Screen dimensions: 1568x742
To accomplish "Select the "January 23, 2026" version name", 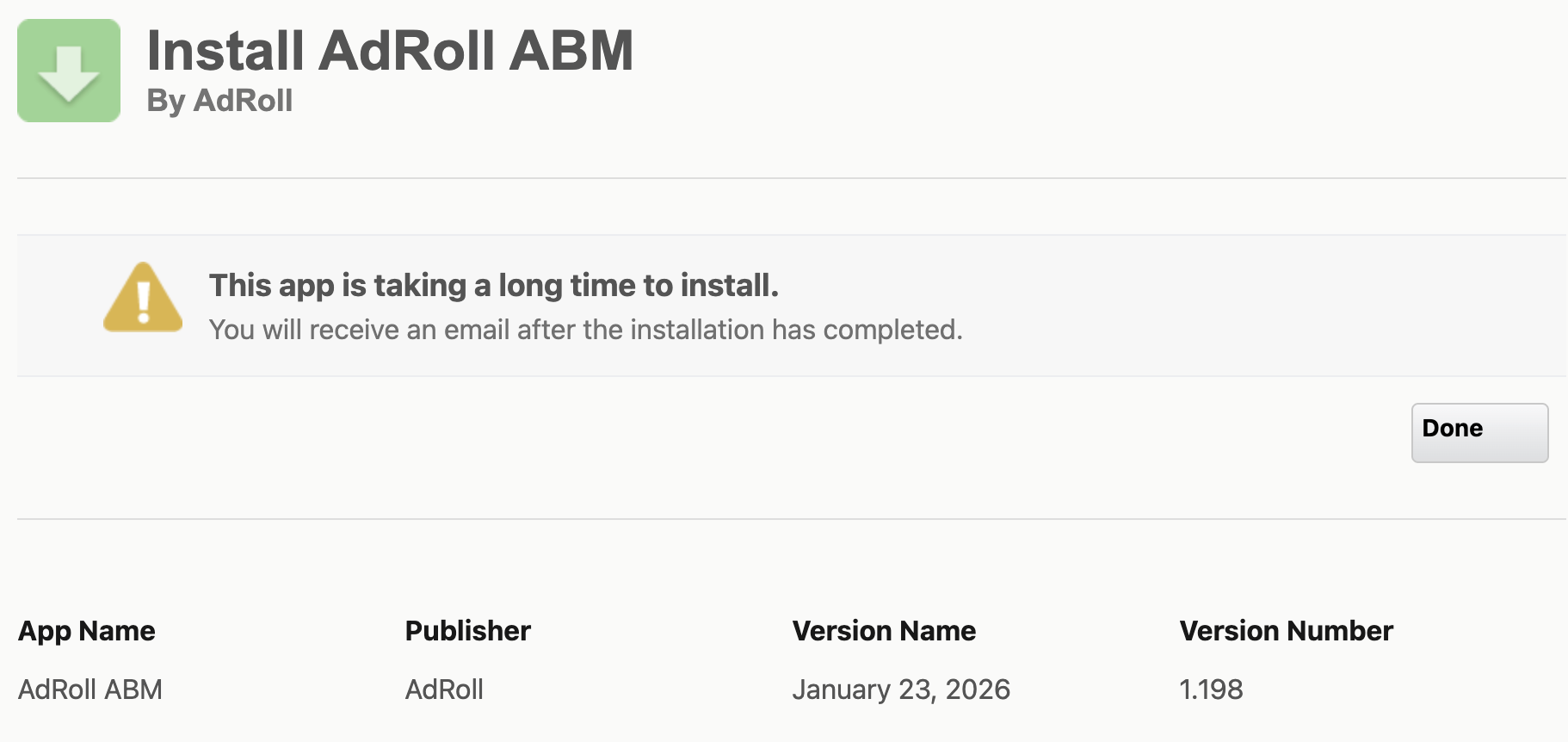I will [x=901, y=689].
